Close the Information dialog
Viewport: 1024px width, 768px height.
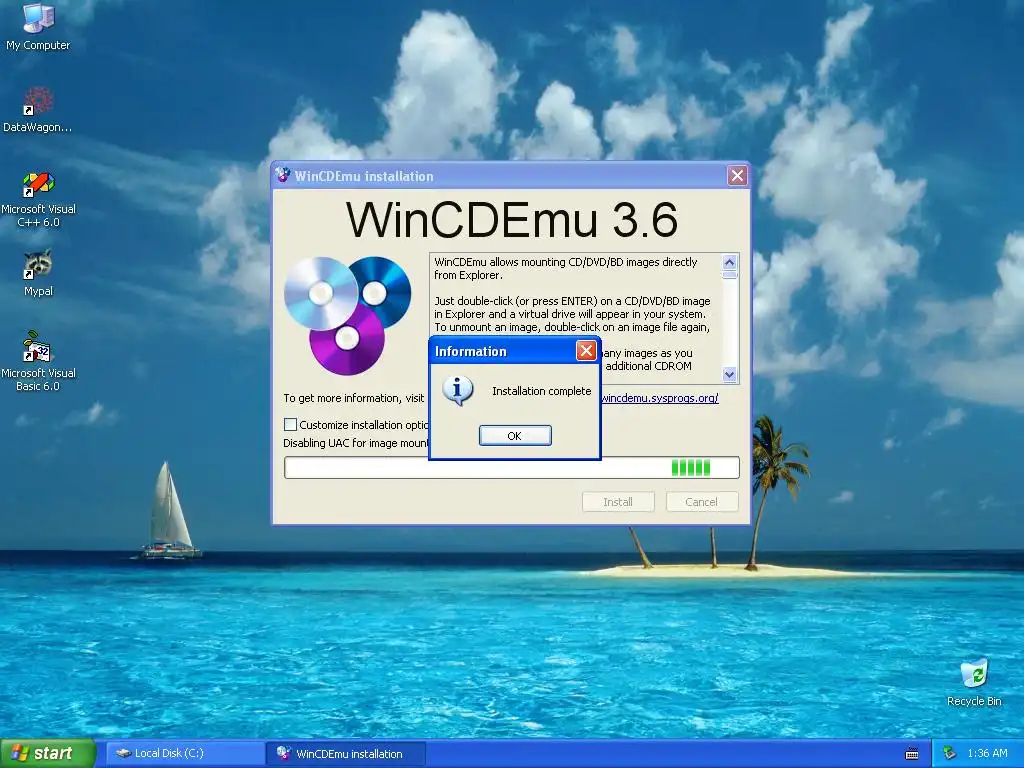[x=586, y=351]
